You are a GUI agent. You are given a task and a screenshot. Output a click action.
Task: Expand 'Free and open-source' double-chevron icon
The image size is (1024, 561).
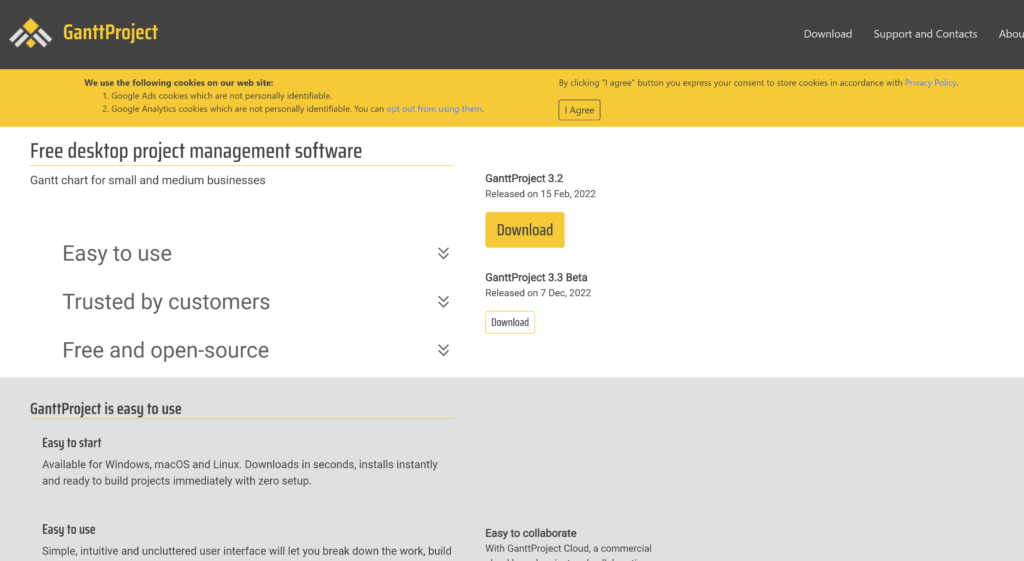443,350
